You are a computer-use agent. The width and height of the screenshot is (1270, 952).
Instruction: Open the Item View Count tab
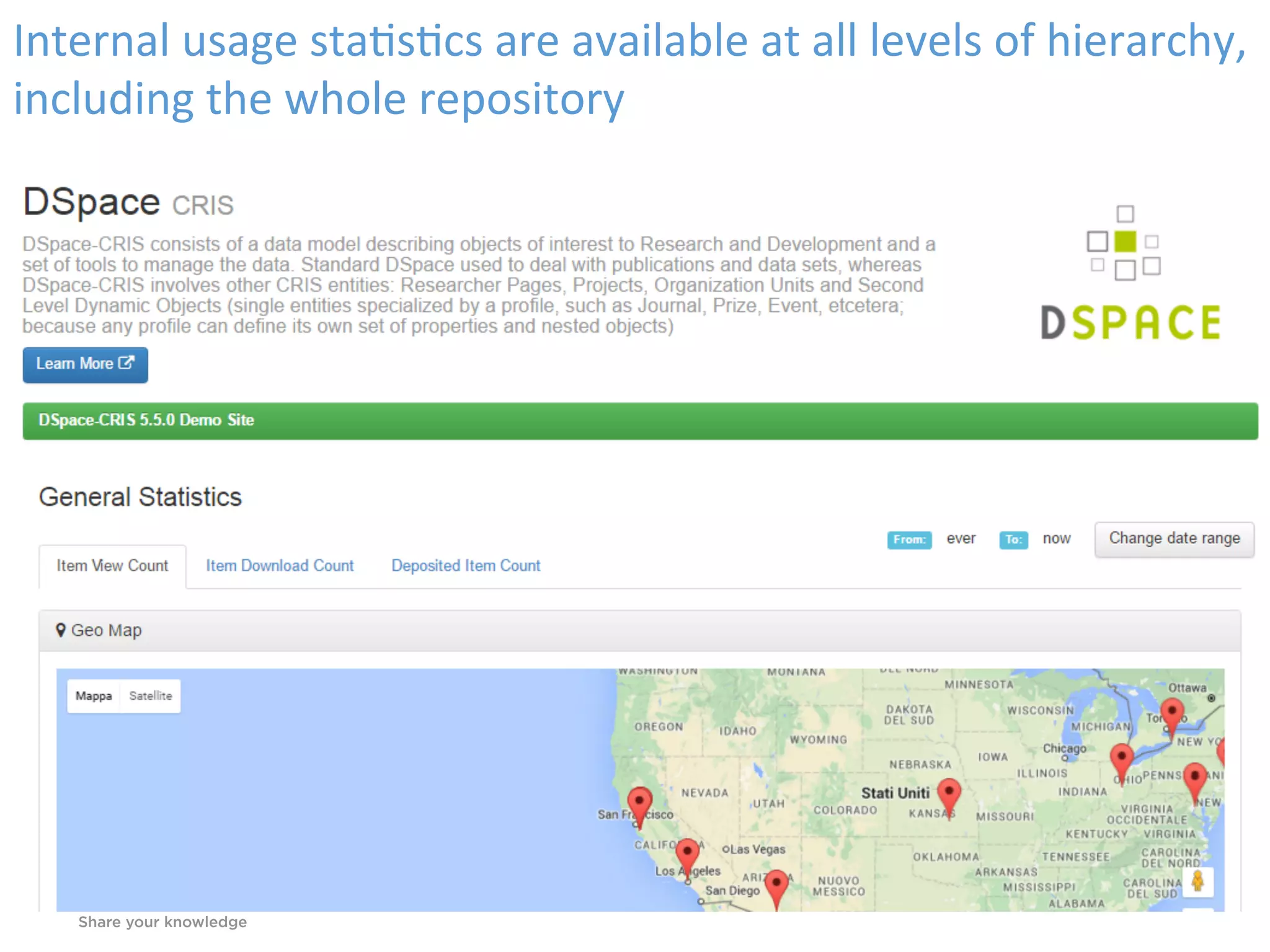coord(112,566)
